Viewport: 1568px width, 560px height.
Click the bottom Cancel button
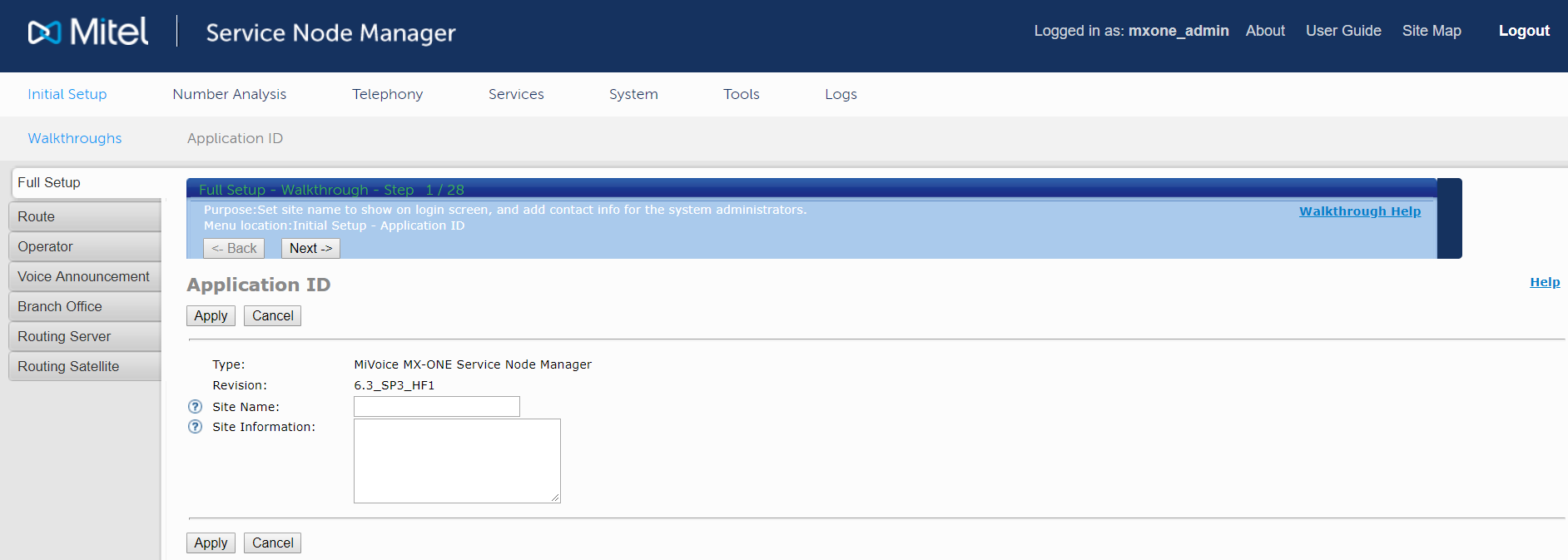[x=272, y=543]
